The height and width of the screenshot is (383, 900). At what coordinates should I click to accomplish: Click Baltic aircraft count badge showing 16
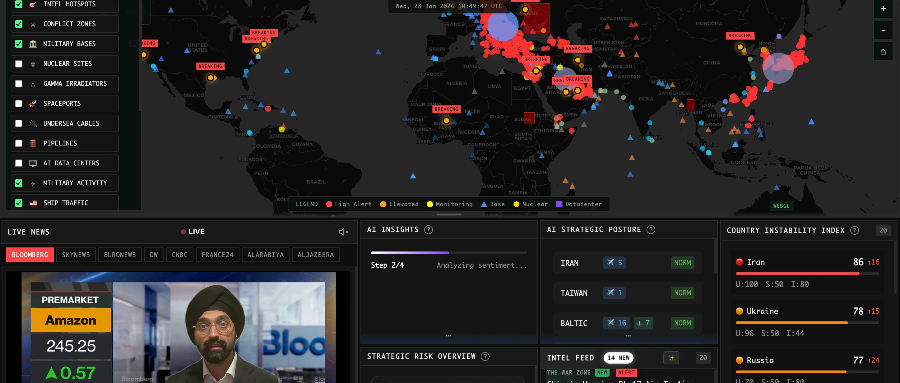pyautogui.click(x=617, y=323)
